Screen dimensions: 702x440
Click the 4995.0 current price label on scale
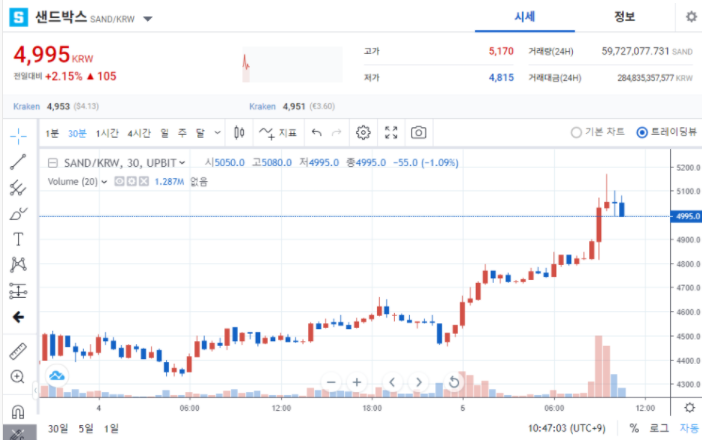pos(686,216)
